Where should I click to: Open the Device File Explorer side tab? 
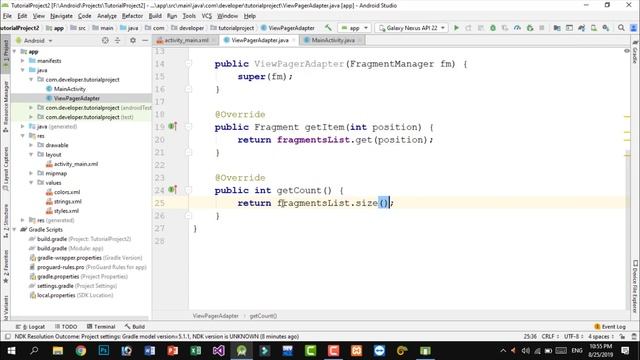pyautogui.click(x=635, y=287)
